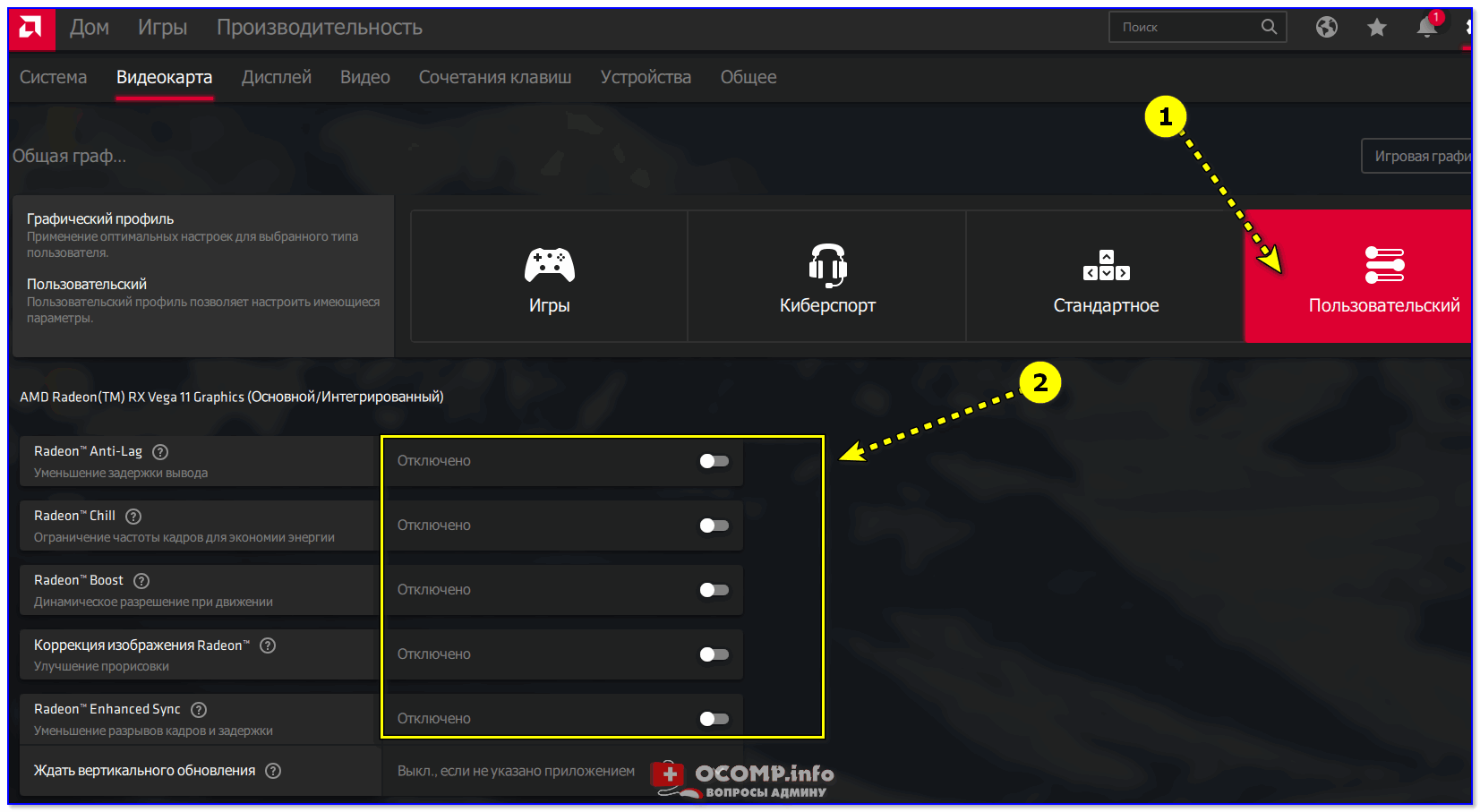Open the Производительность menu
The image size is (1480, 812).
(319, 28)
